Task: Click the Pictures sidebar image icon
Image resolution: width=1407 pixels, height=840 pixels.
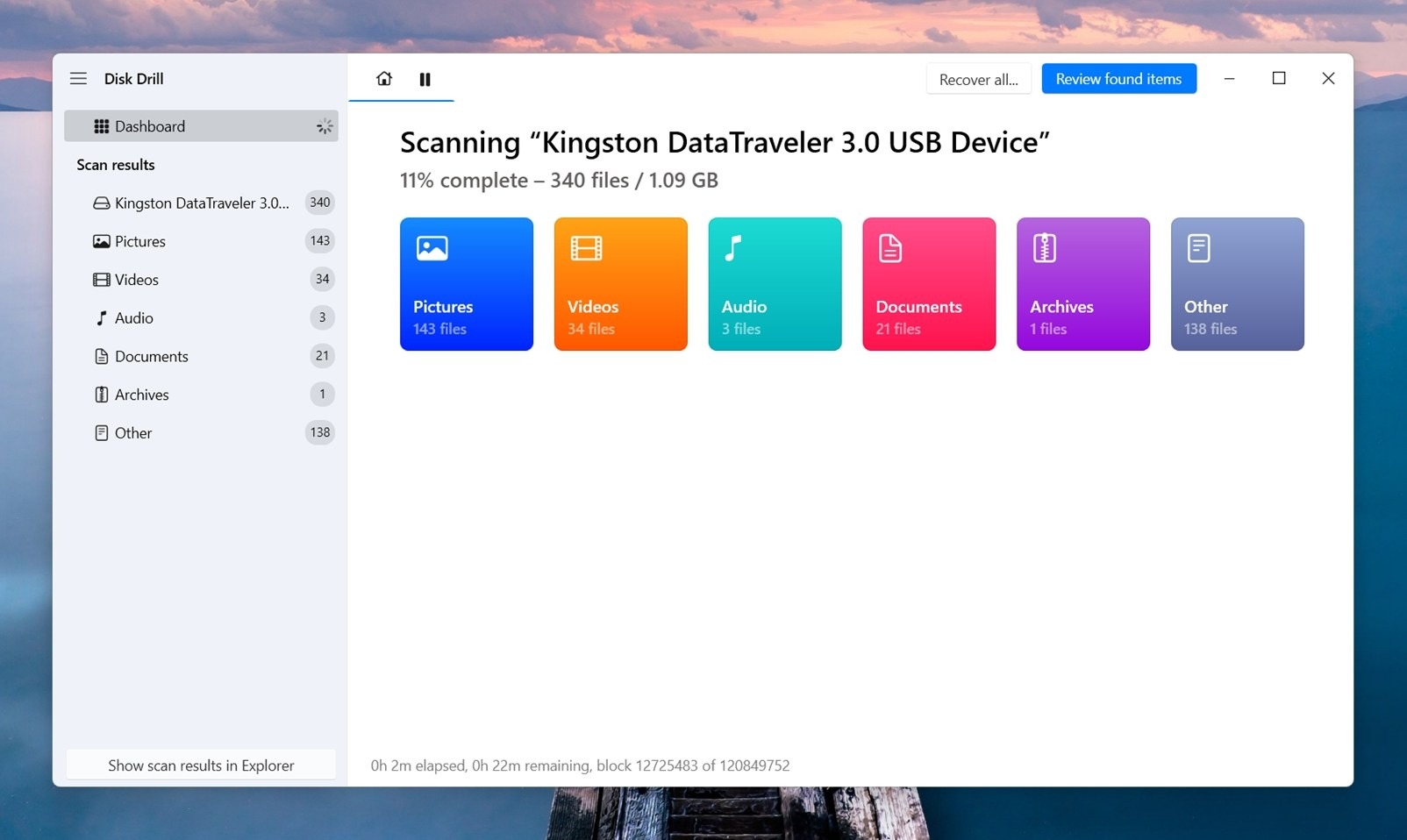Action: coord(102,241)
